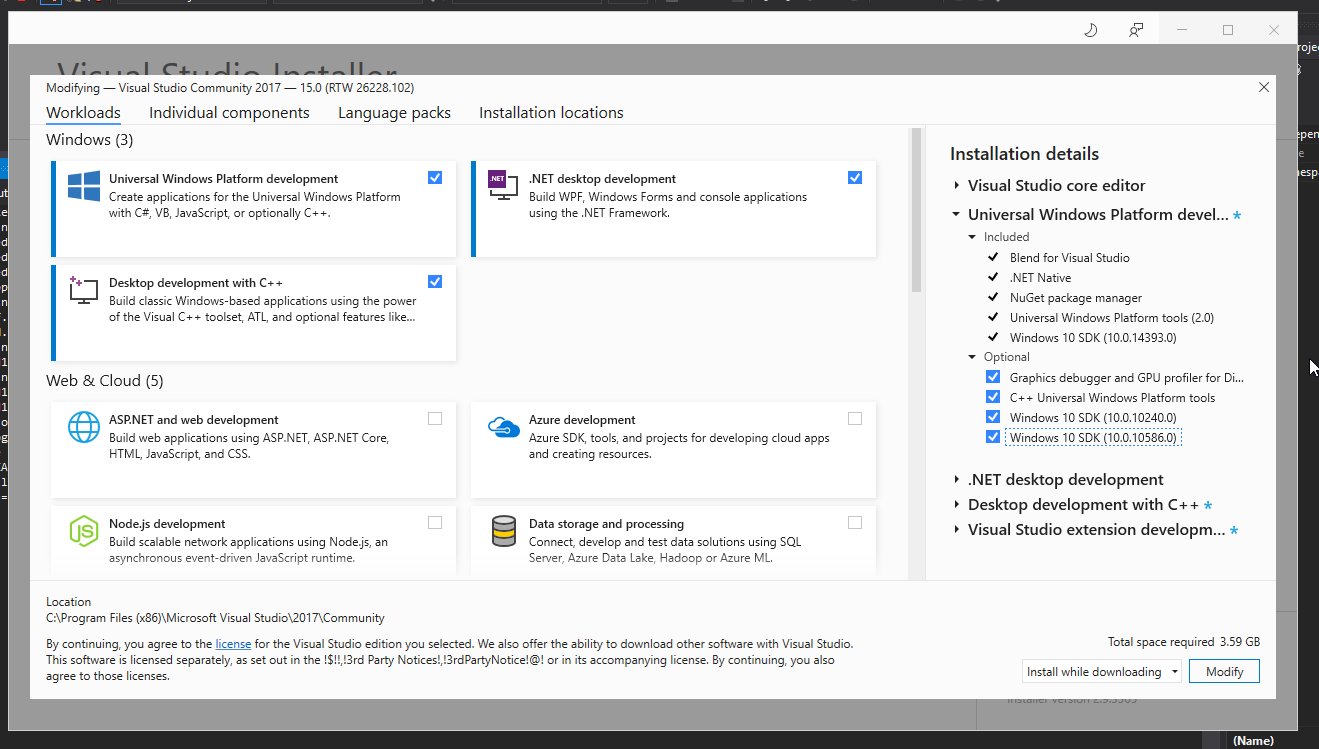Click the .NET desktop development workload icon
1319x749 pixels.
tap(503, 184)
